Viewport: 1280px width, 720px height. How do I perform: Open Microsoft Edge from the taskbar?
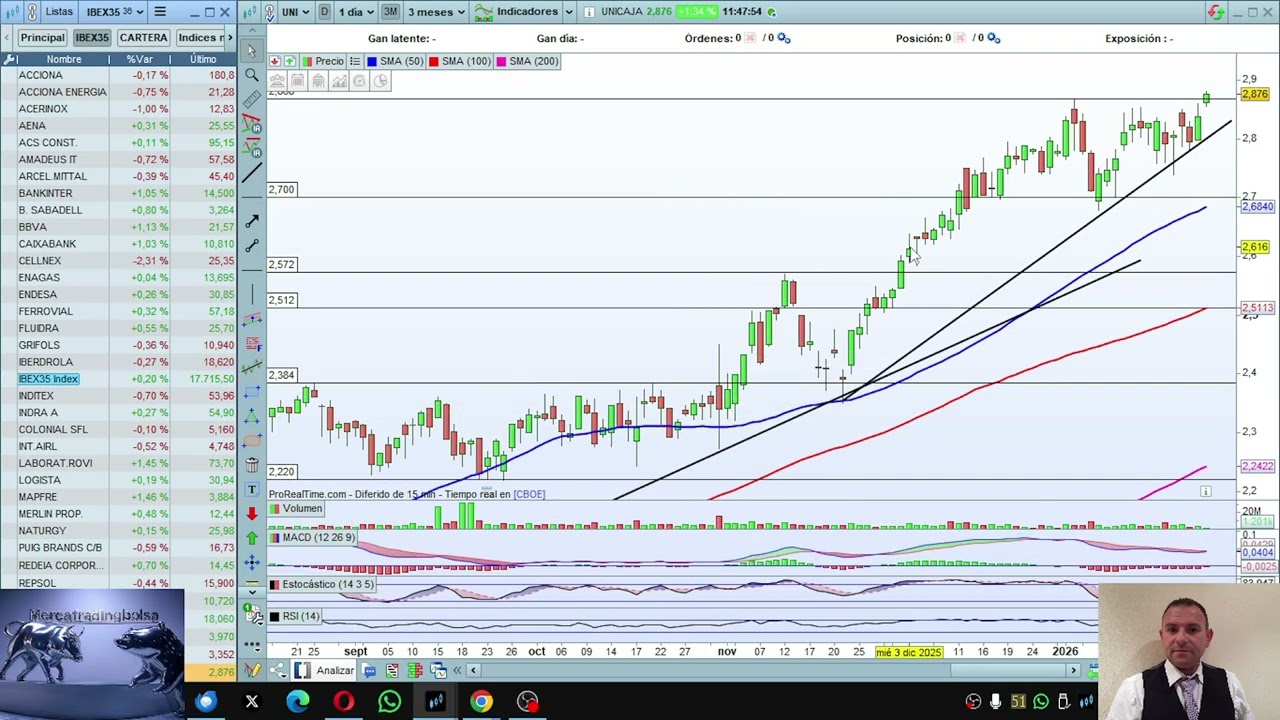(x=297, y=702)
